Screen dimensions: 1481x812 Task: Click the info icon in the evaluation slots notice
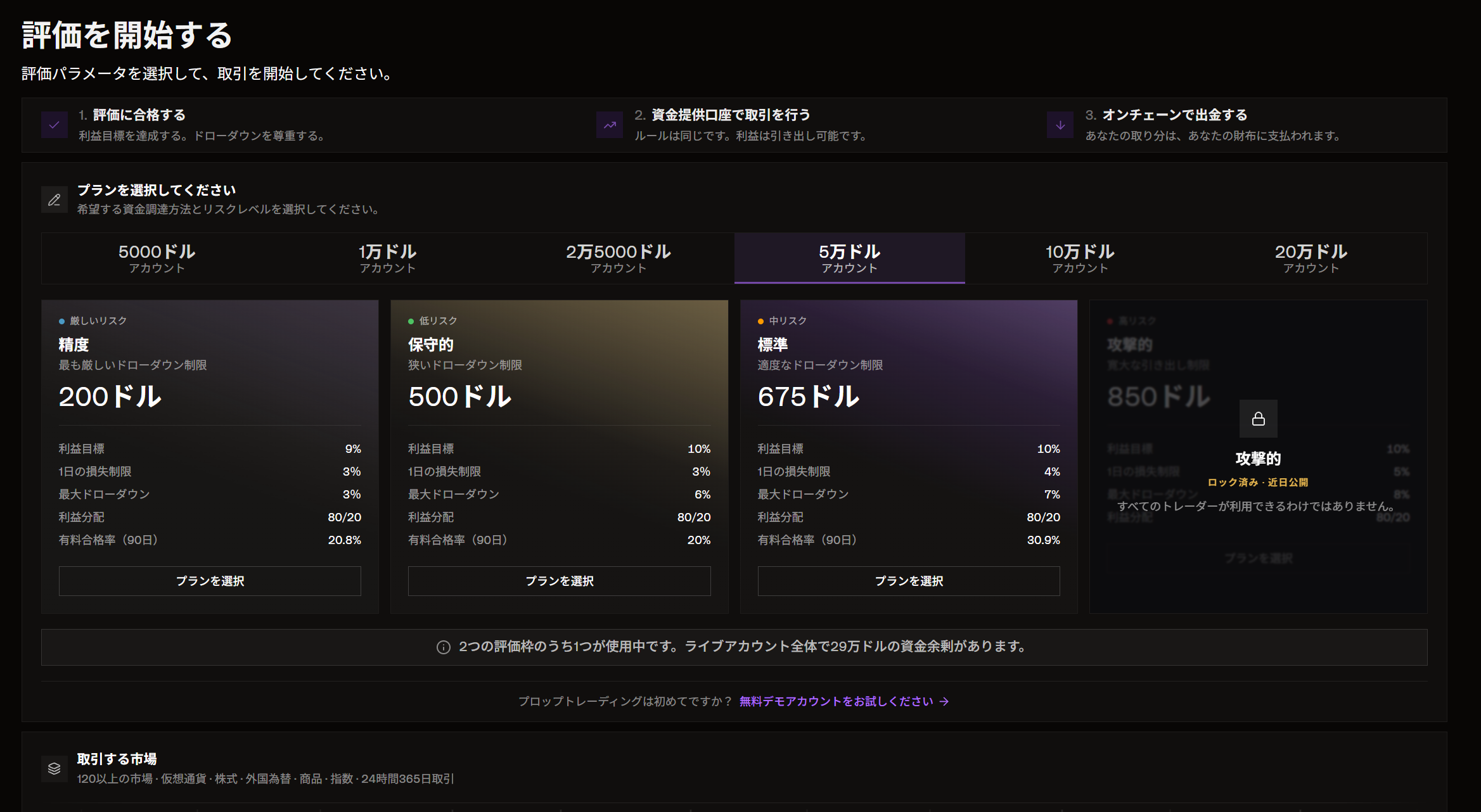444,647
